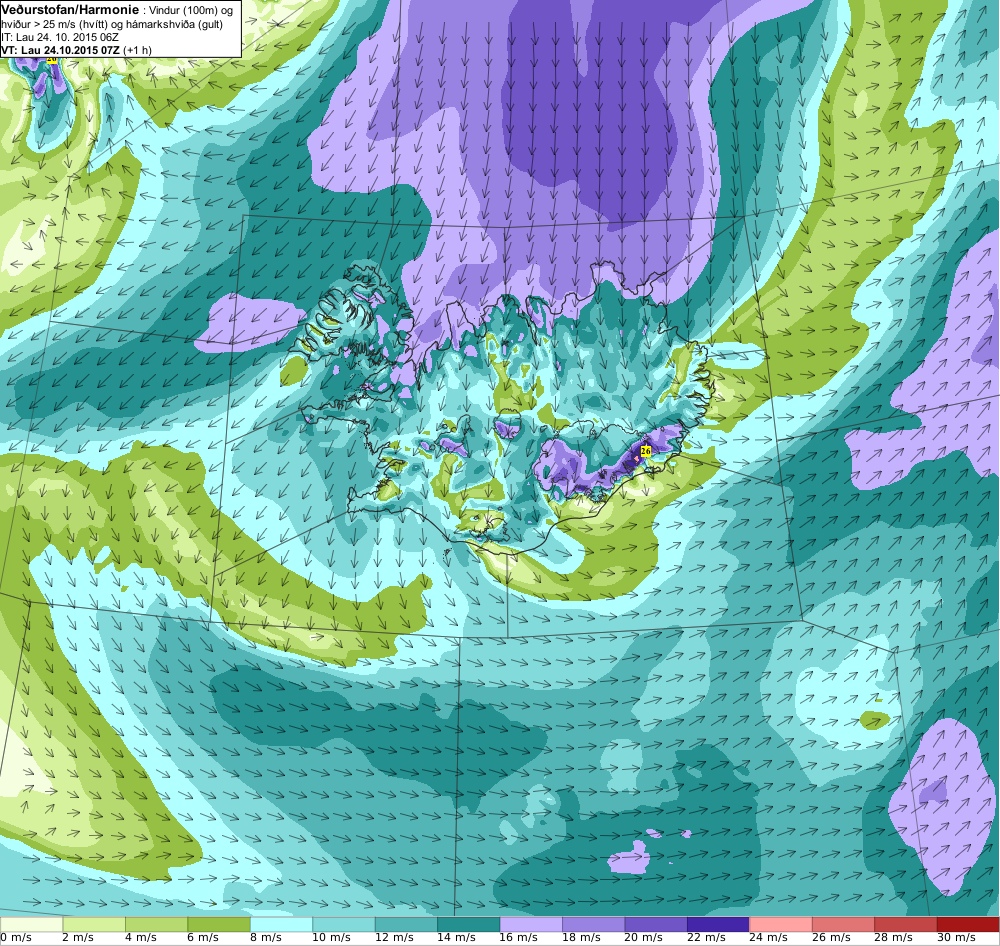Select the lavender 16–18 m/s legend swatch
The image size is (1000, 946).
click(x=531, y=924)
